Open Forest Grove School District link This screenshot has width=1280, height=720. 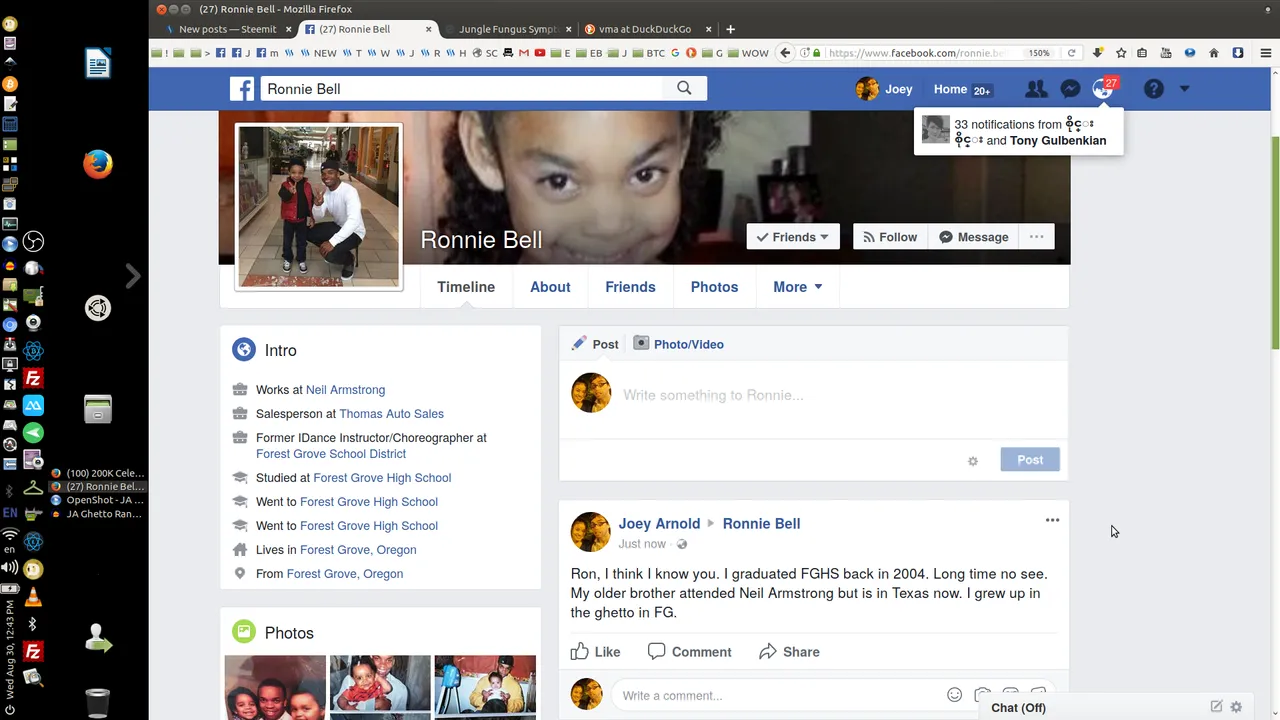click(x=331, y=454)
